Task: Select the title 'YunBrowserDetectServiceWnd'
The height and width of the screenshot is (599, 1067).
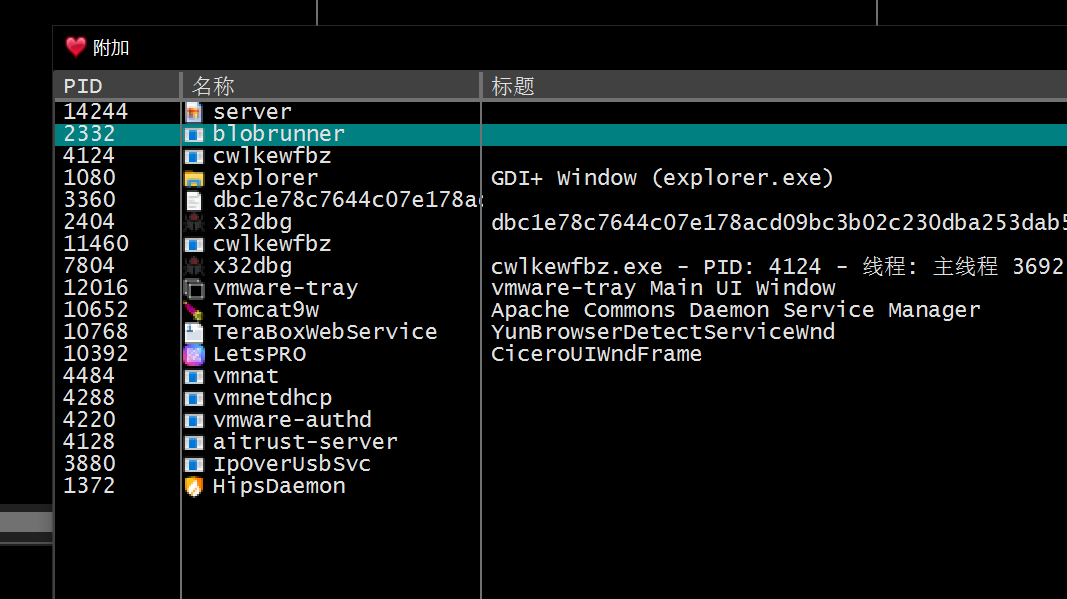Action: [x=663, y=332]
